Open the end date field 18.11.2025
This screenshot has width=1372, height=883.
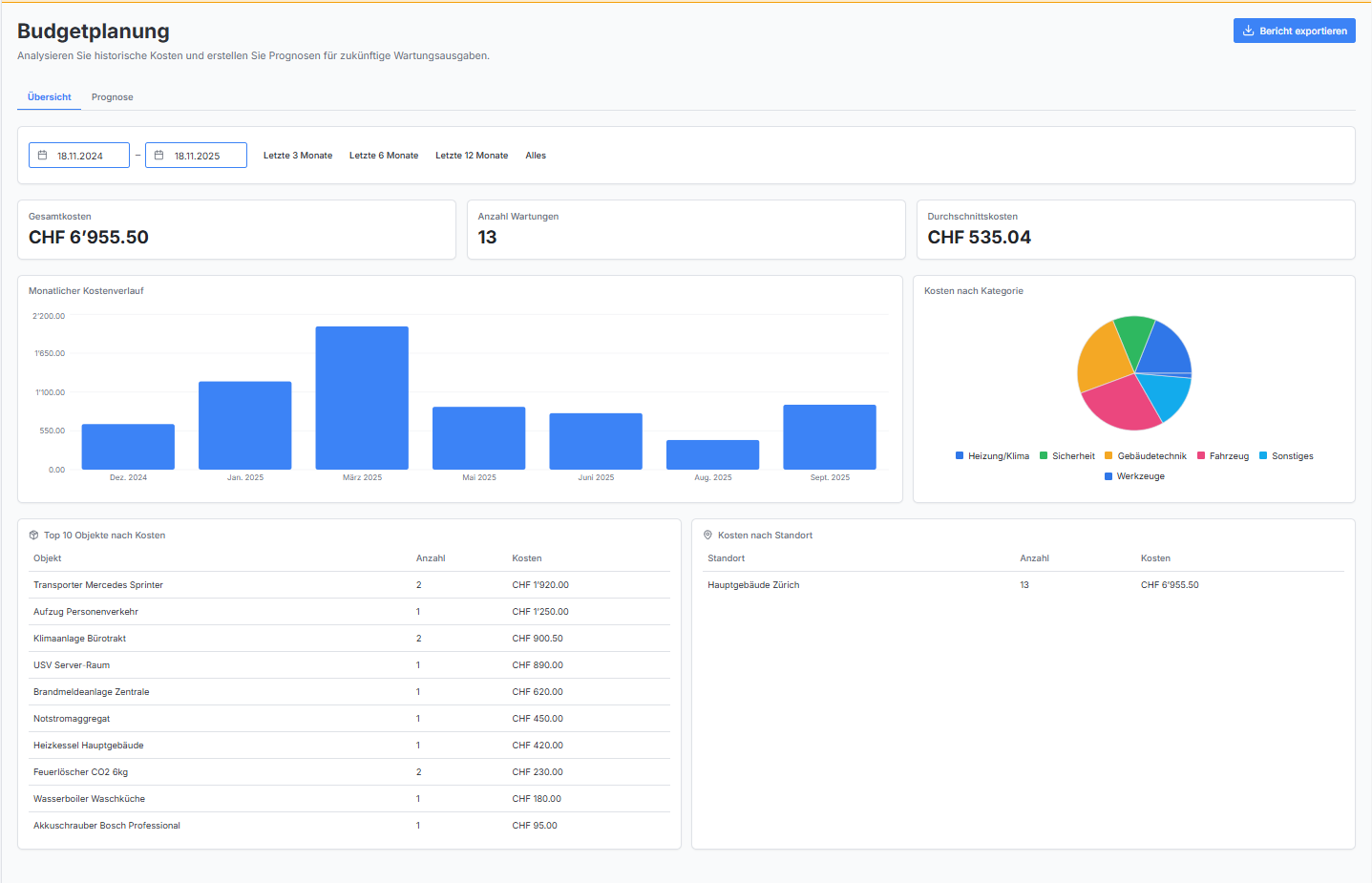[196, 156]
